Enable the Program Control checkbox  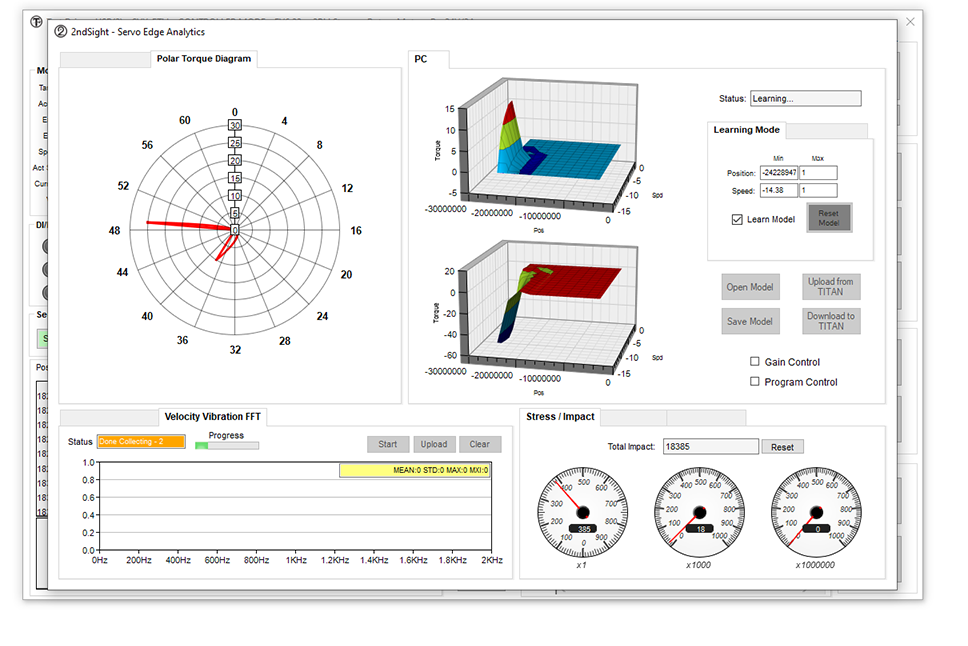point(755,382)
